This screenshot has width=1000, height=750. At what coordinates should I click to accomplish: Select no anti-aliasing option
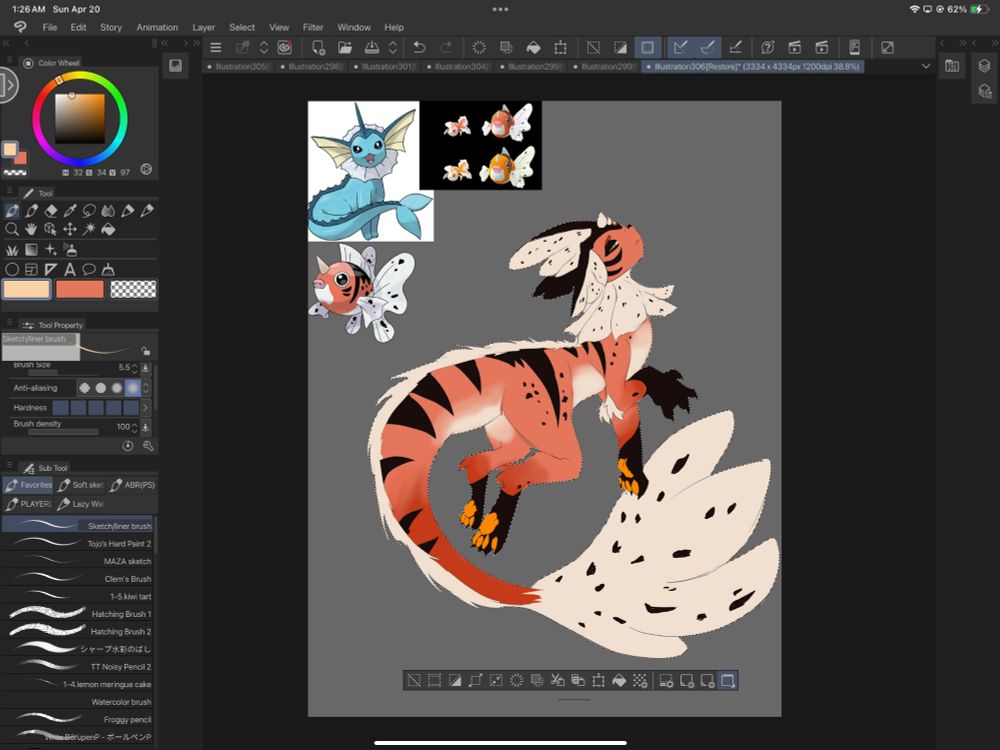pyautogui.click(x=84, y=388)
